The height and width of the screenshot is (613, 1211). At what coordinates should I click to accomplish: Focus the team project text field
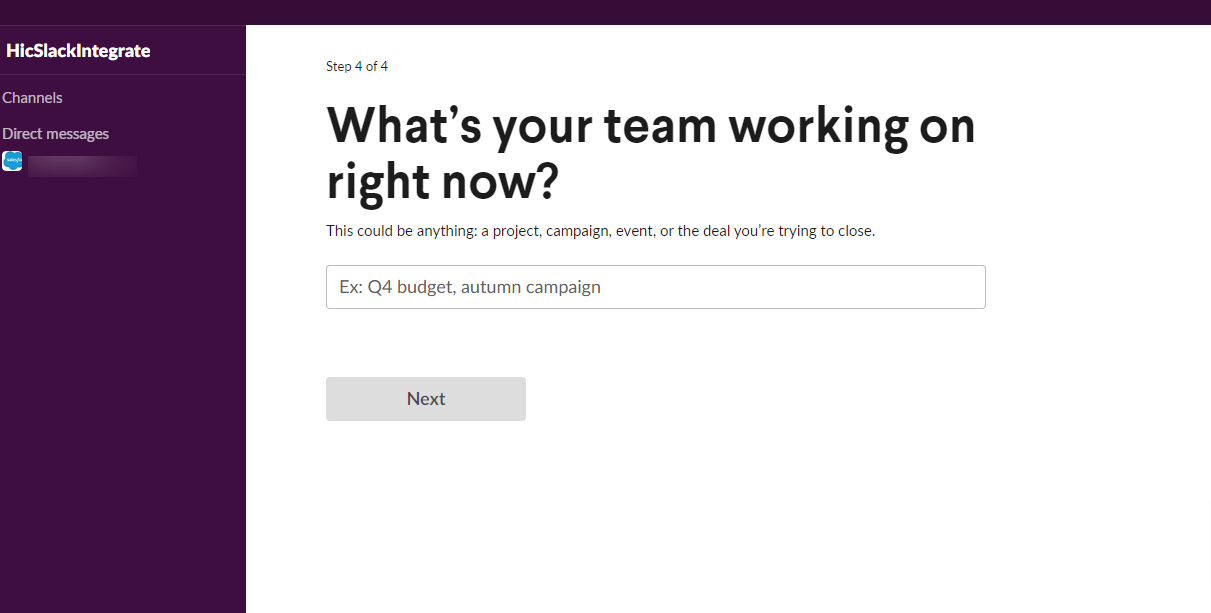point(655,287)
